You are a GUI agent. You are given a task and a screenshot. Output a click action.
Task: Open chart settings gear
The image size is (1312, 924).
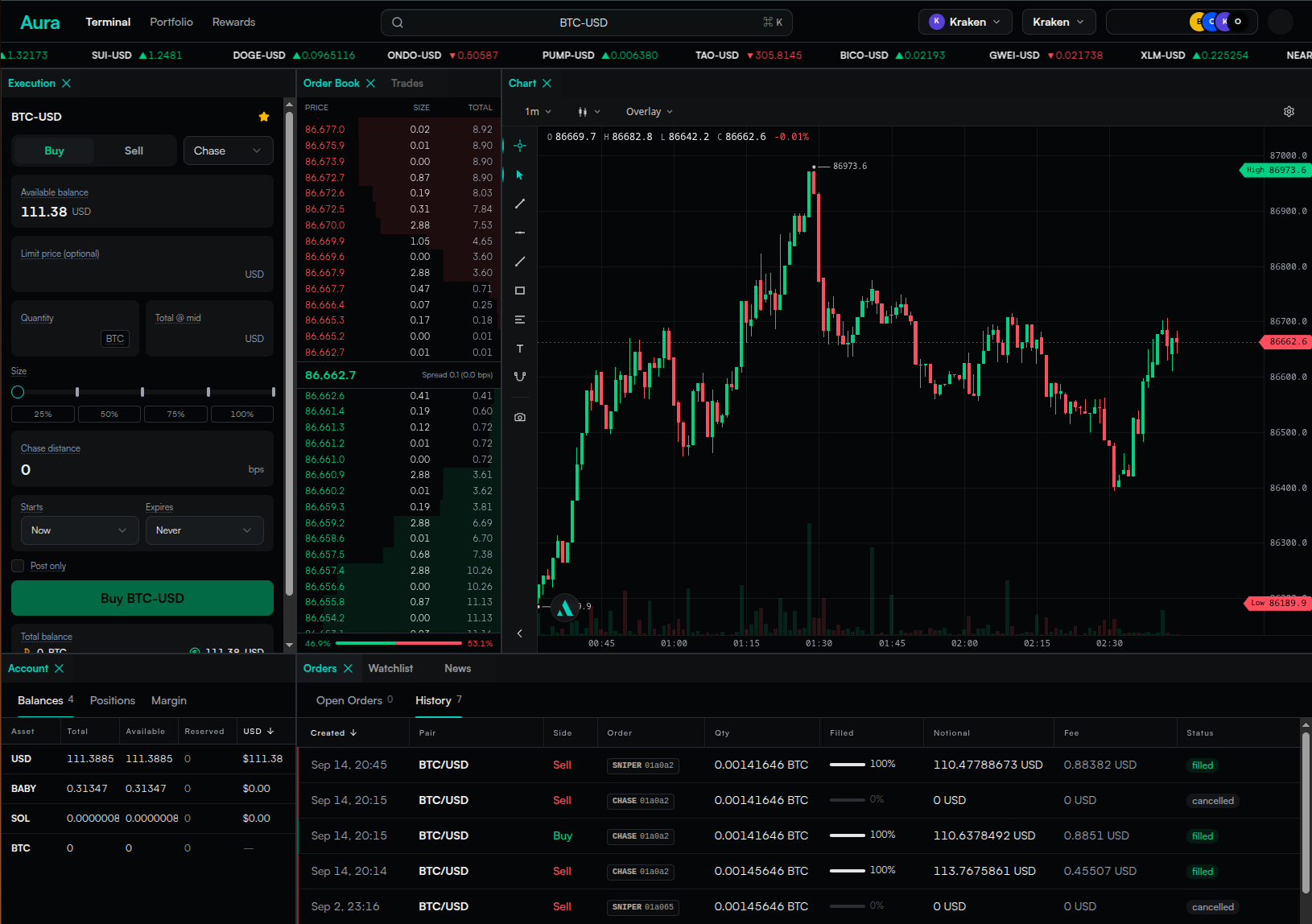point(1289,112)
